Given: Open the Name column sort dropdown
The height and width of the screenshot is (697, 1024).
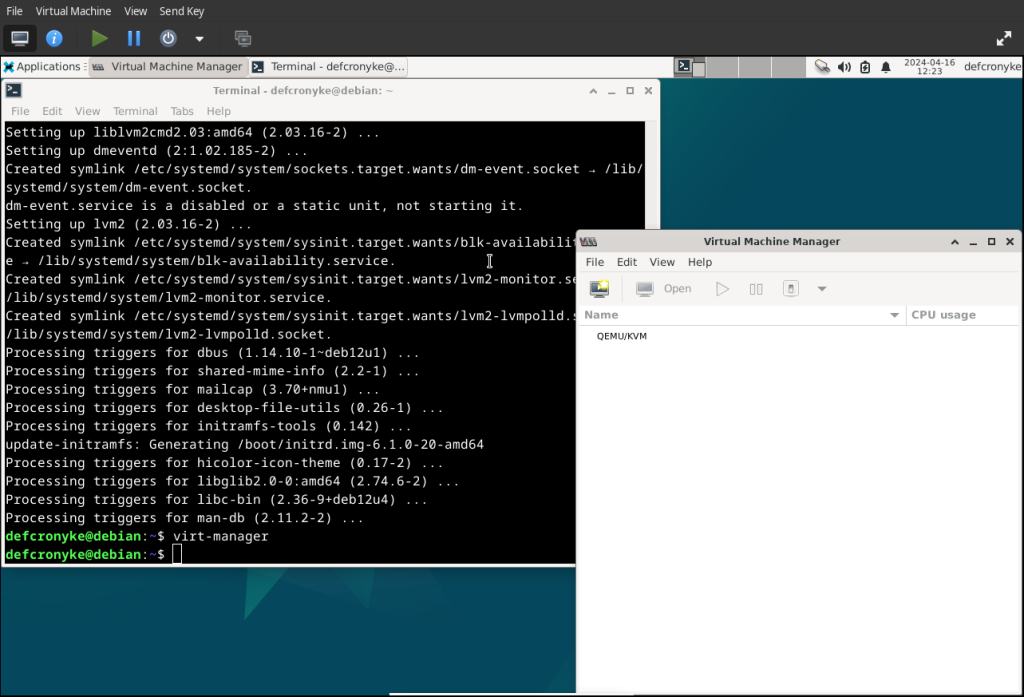Looking at the screenshot, I should [895, 314].
